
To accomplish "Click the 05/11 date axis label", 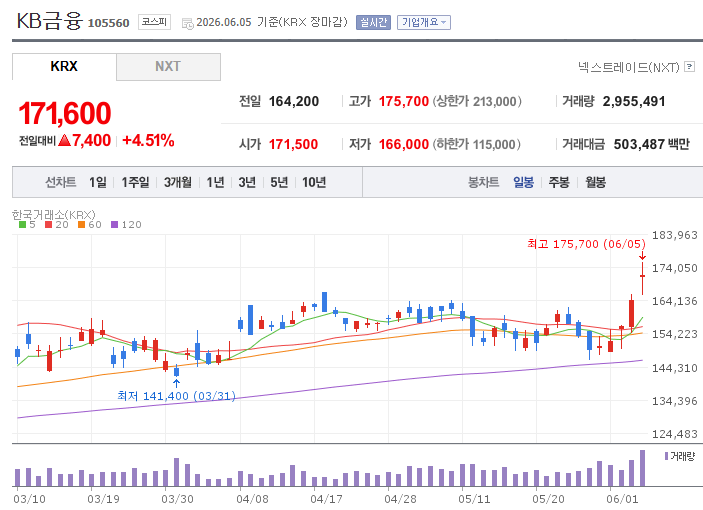I will click(474, 499).
